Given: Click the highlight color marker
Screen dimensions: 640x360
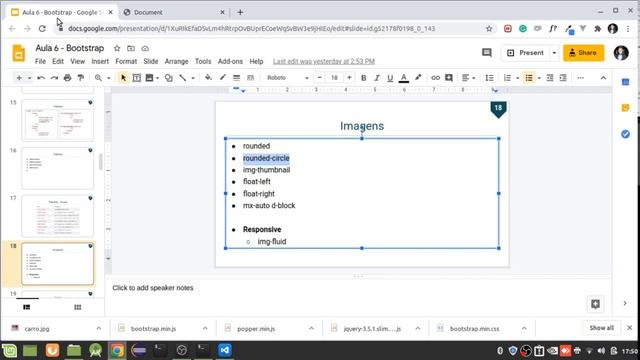Looking at the screenshot, I should (x=418, y=78).
